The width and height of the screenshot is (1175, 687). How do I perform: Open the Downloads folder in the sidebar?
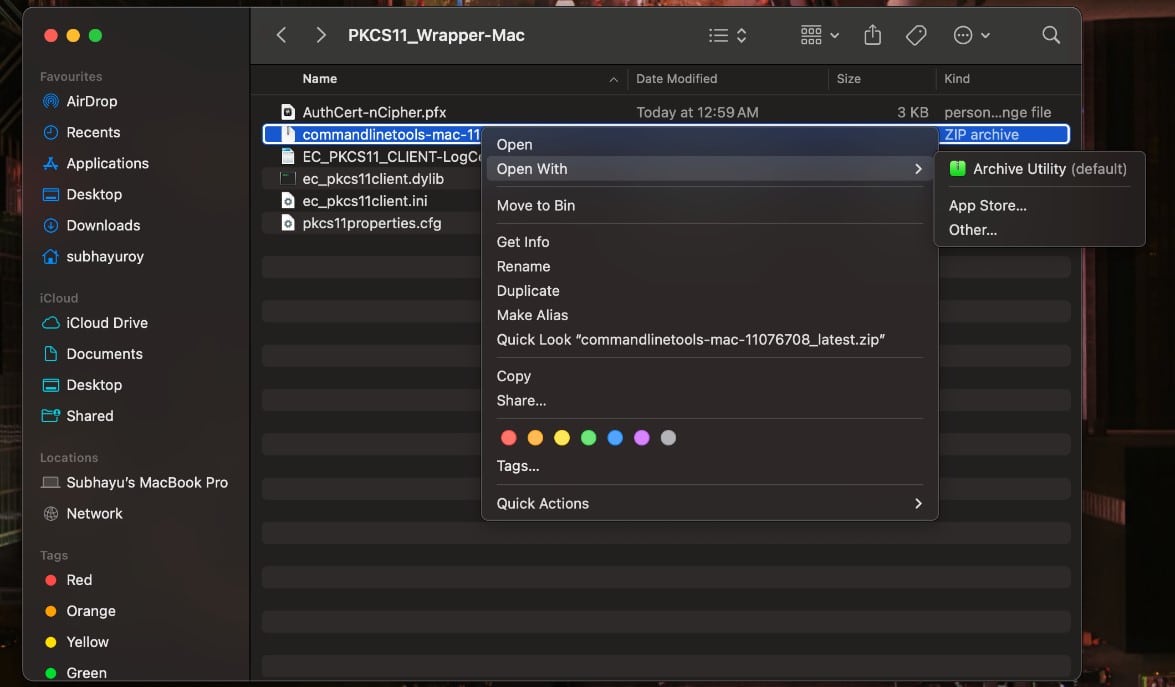pyautogui.click(x=103, y=225)
